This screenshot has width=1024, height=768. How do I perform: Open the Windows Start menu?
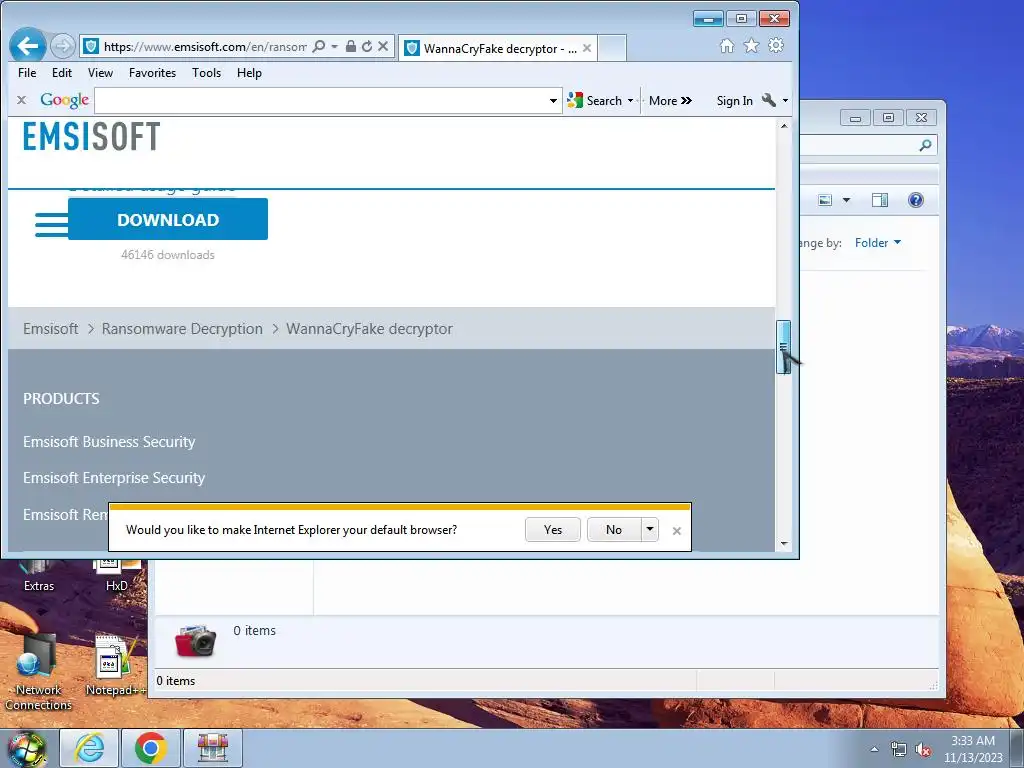pyautogui.click(x=27, y=749)
